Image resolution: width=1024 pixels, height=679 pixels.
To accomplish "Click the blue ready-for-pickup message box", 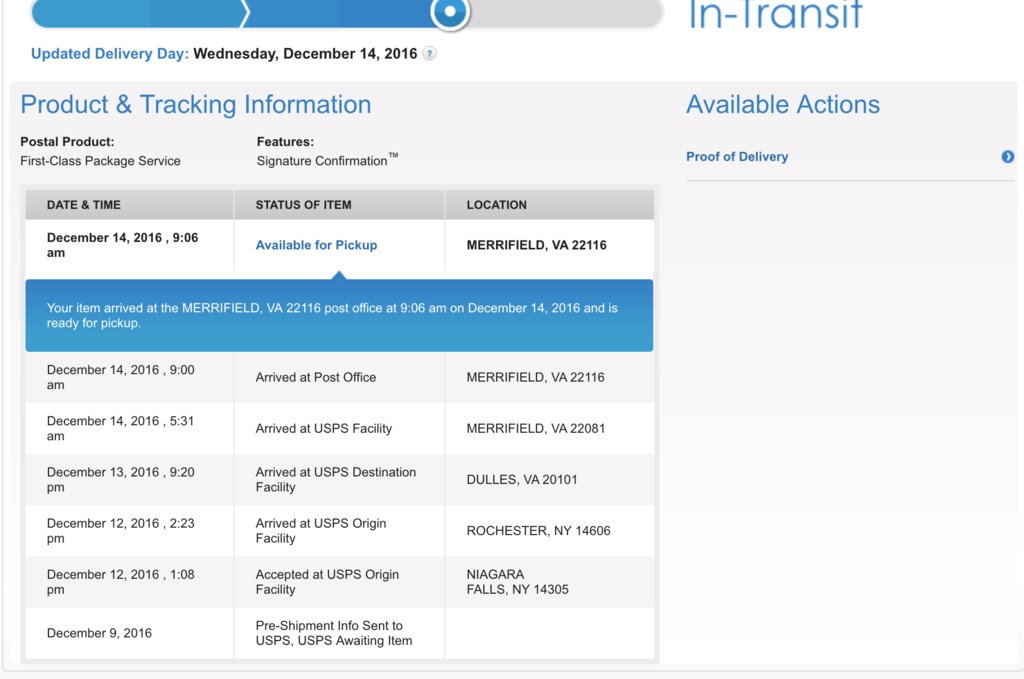I will click(339, 316).
